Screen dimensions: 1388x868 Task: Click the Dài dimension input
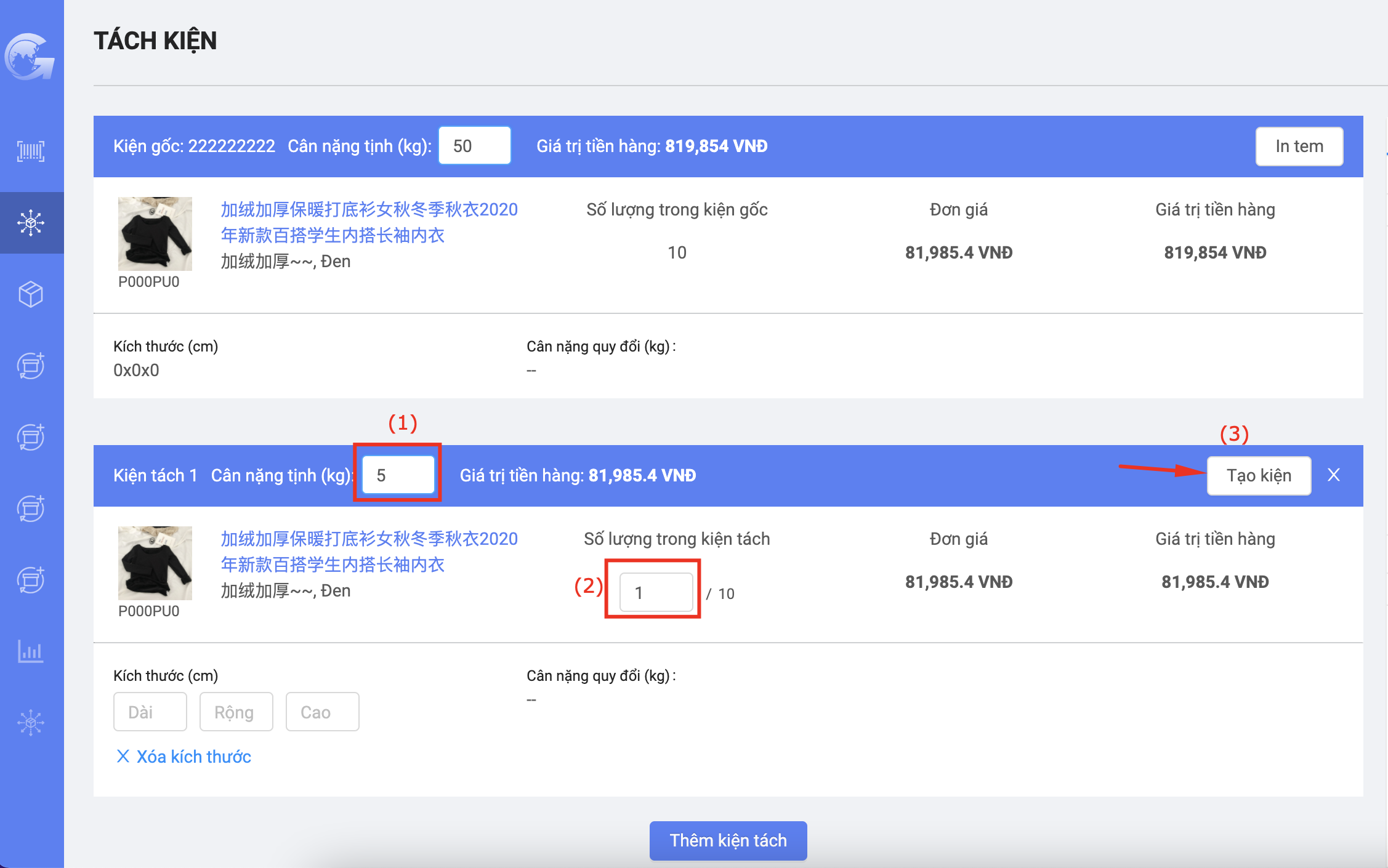point(150,712)
